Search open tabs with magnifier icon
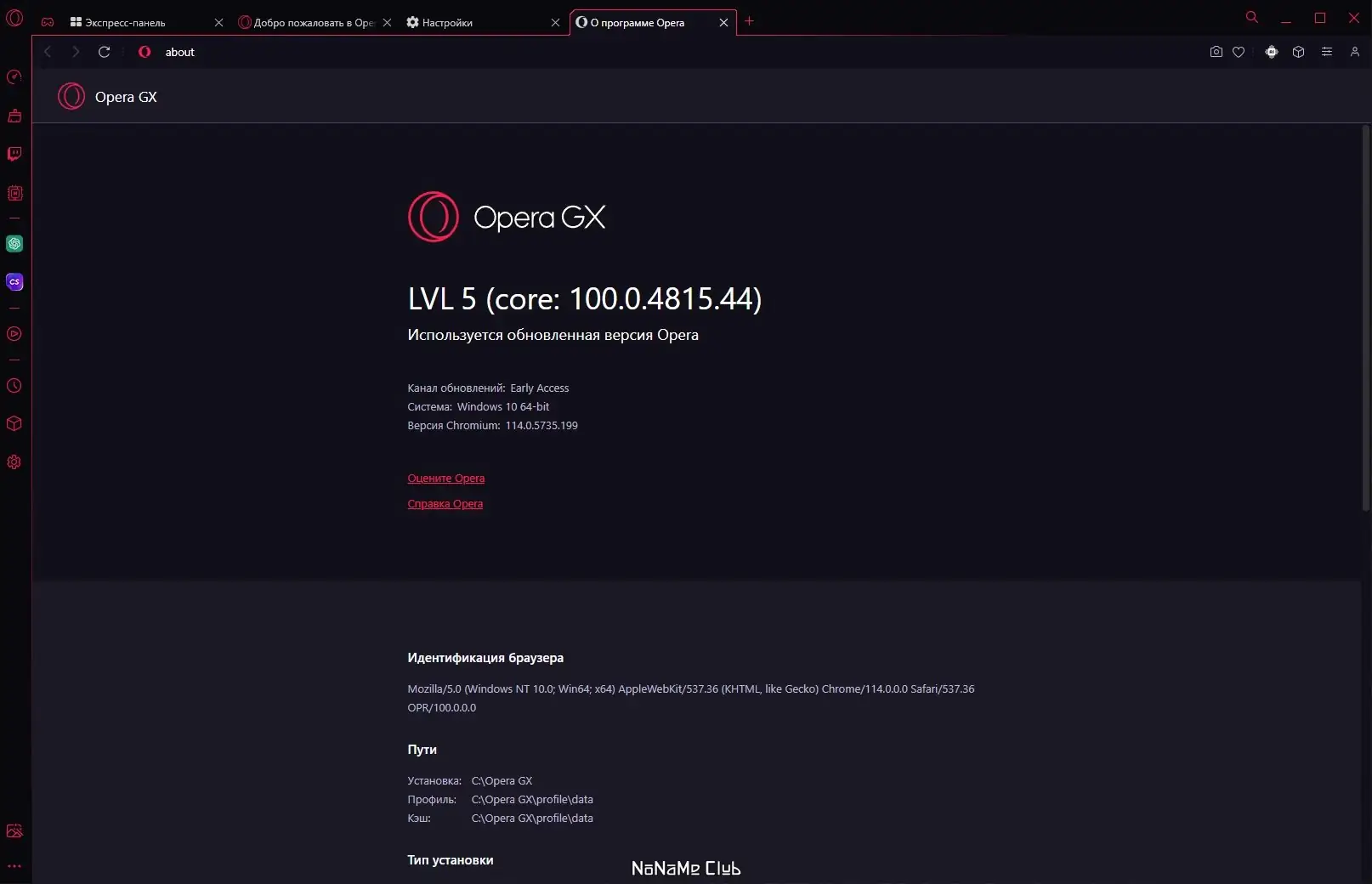 pos(1252,17)
